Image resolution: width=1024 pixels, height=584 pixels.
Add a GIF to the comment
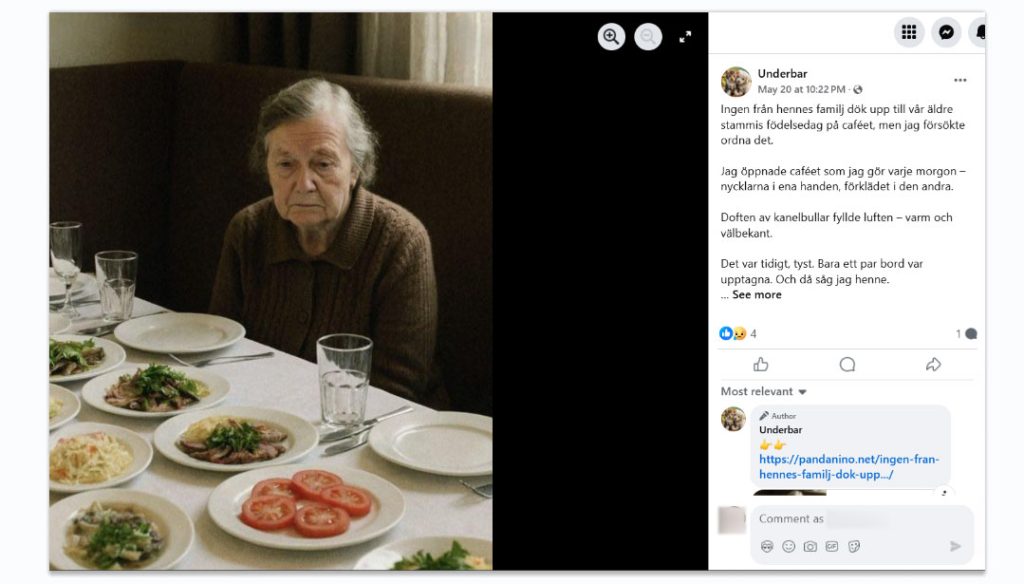pos(832,546)
